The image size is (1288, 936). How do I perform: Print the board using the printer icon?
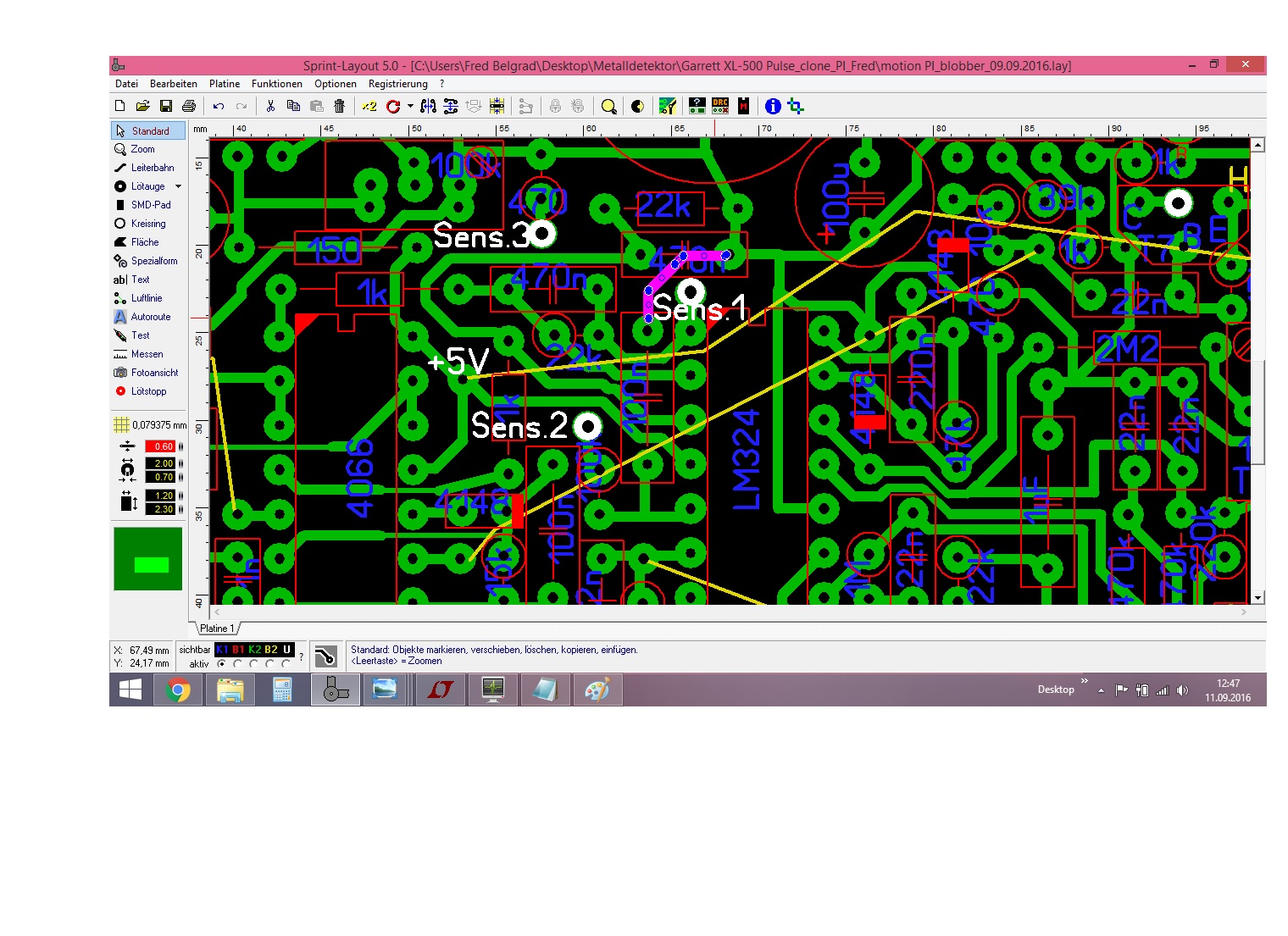coord(189,106)
